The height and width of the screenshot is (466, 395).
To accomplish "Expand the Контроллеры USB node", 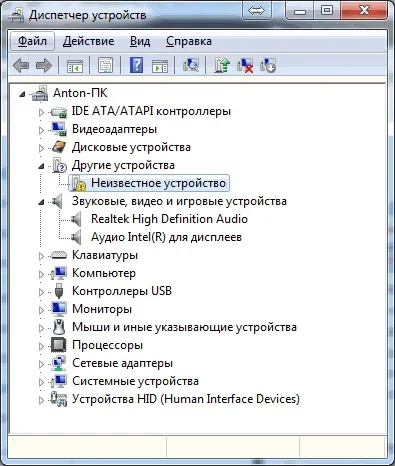I will pyautogui.click(x=41, y=292).
